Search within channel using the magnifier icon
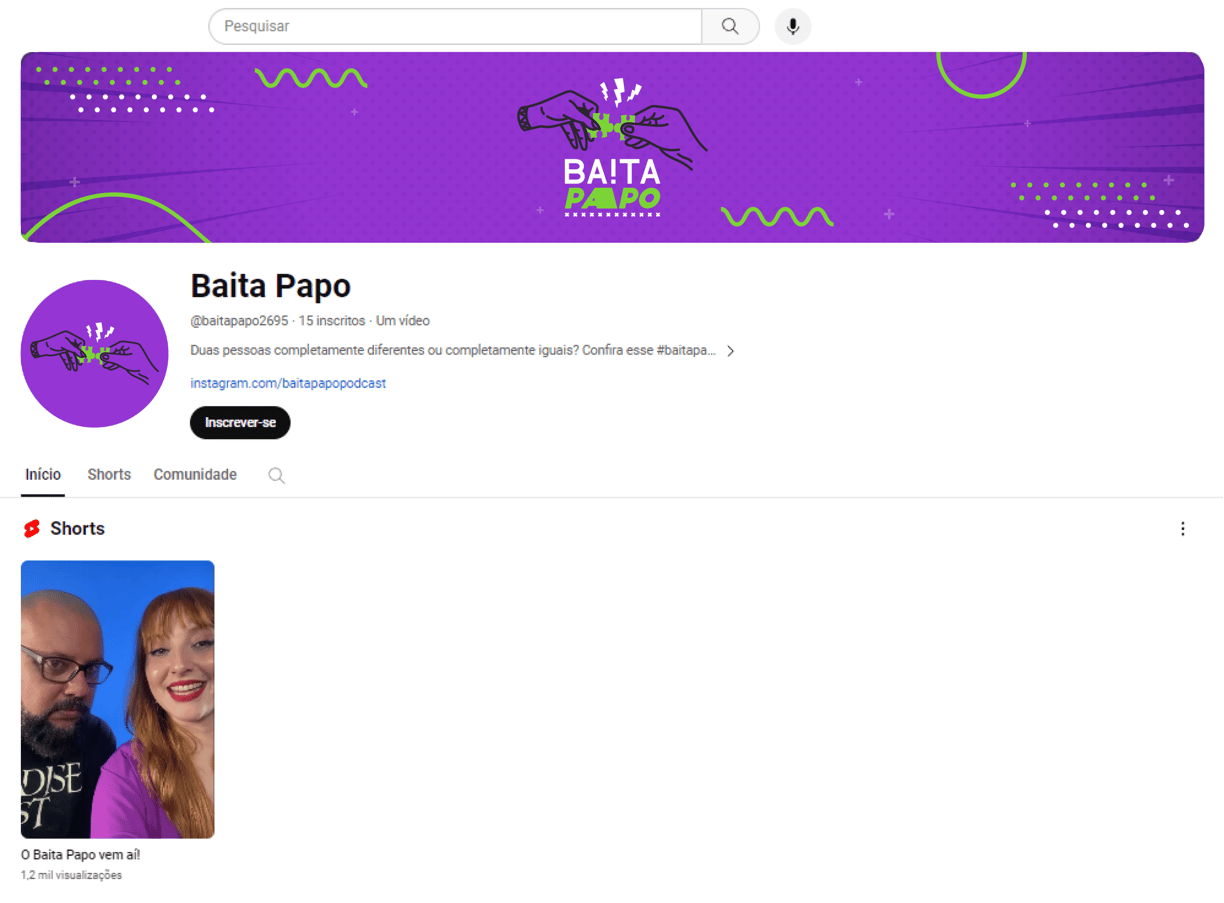 click(277, 476)
